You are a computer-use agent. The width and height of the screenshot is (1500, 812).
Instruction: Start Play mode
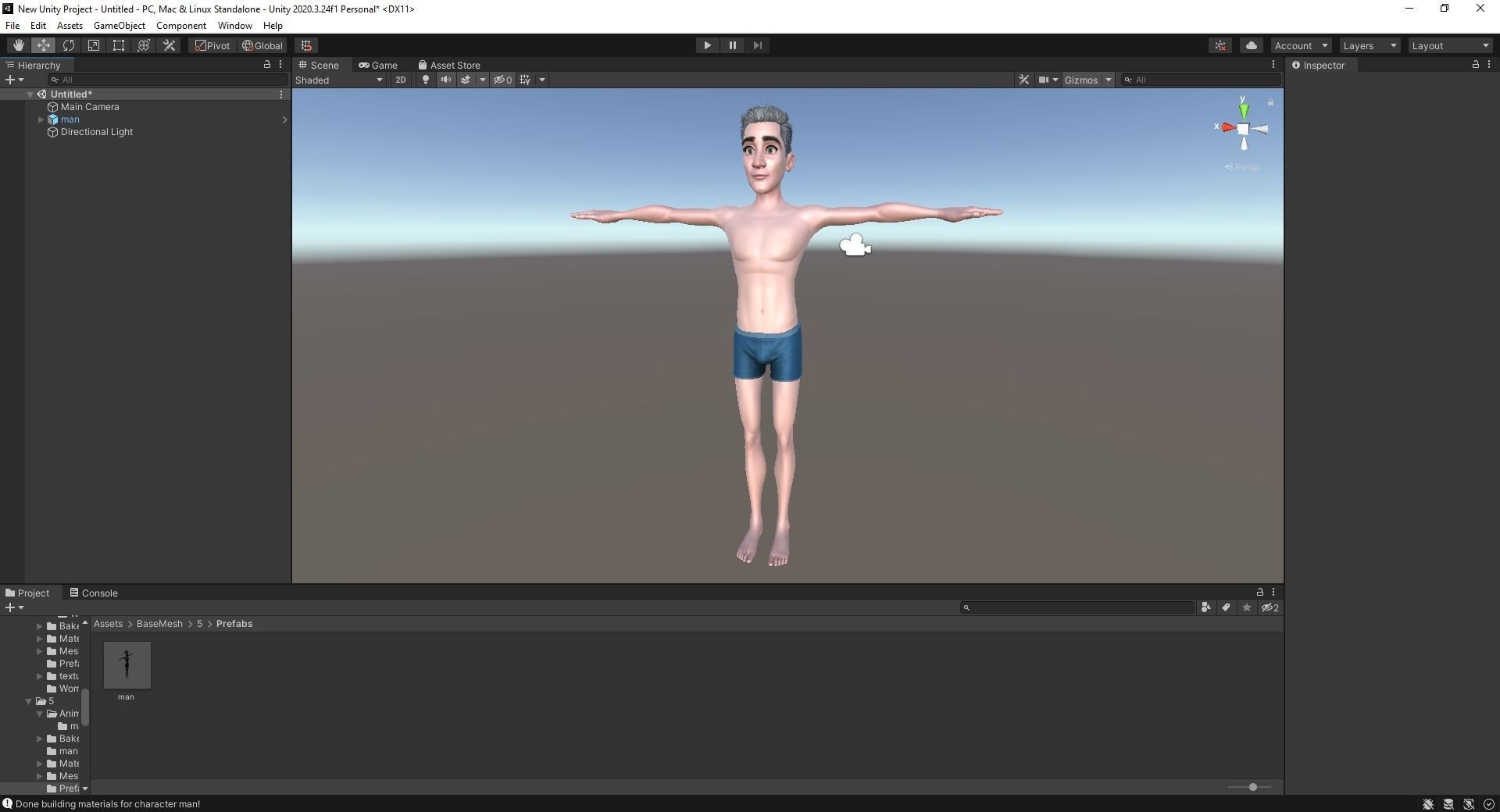[x=707, y=45]
